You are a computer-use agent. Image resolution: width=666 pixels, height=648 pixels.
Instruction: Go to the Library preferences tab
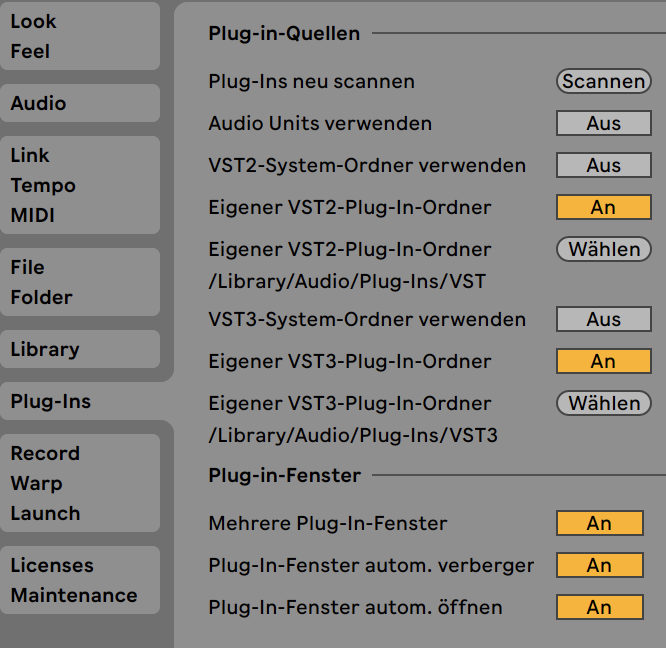click(79, 349)
